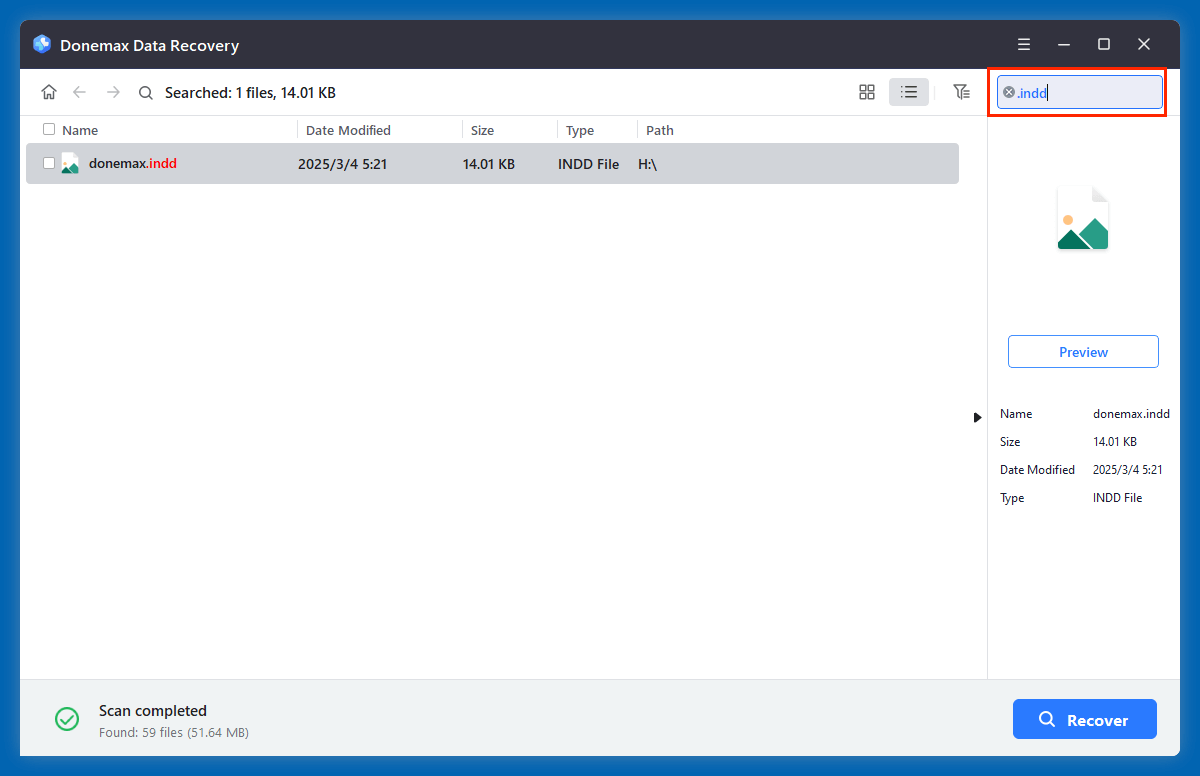The width and height of the screenshot is (1200, 776).
Task: Open the hamburger menu in the title bar
Action: point(1023,44)
